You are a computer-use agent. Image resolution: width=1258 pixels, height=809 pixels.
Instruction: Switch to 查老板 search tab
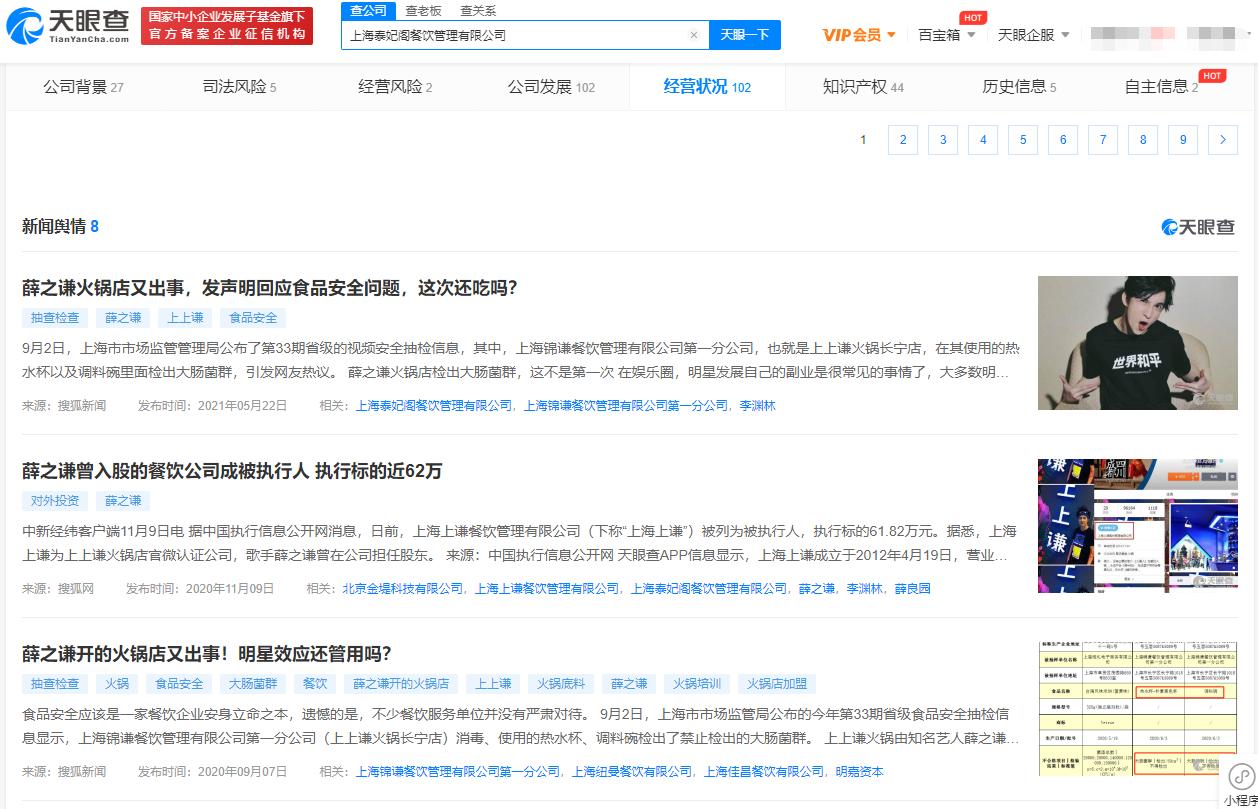click(423, 10)
